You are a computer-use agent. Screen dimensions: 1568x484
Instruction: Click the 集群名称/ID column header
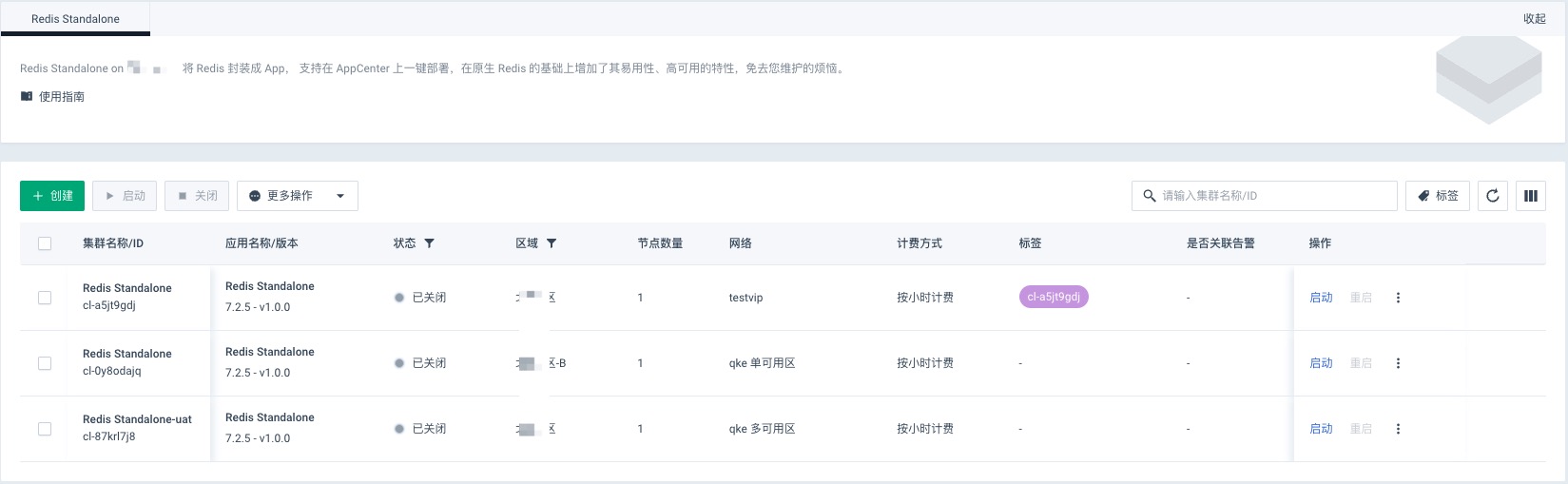(113, 243)
